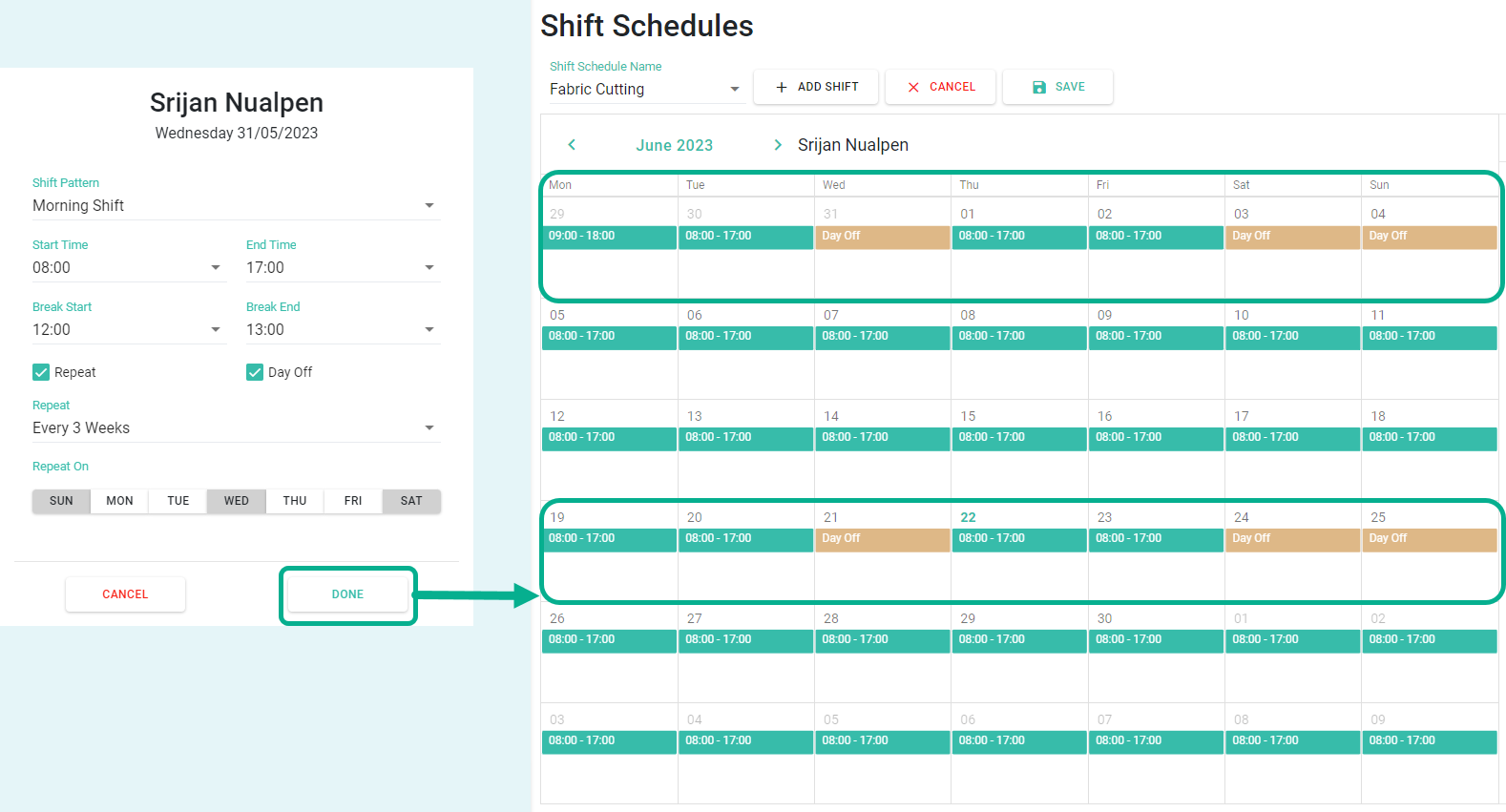Image resolution: width=1506 pixels, height=812 pixels.
Task: Uncheck the Day Off checkbox
Action: [255, 372]
